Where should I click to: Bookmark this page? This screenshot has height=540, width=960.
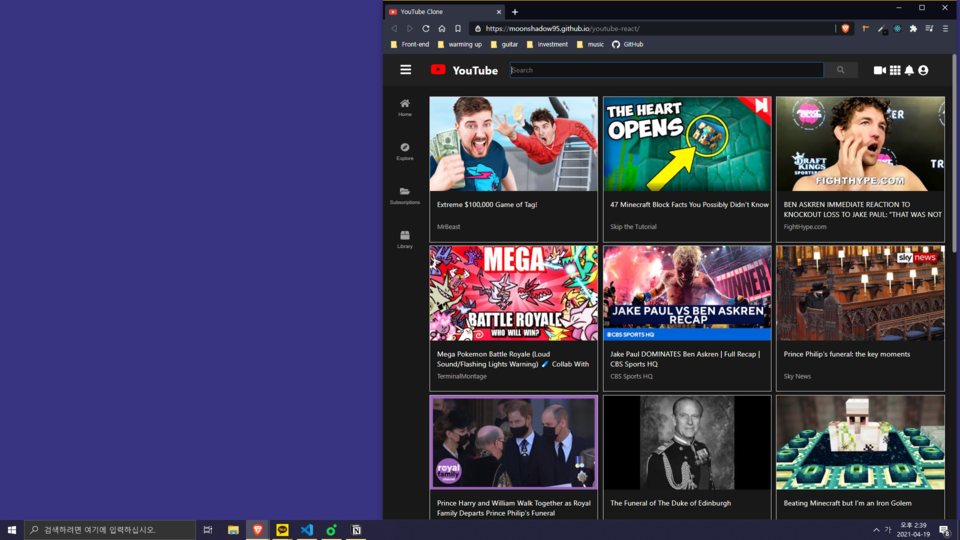pos(458,28)
